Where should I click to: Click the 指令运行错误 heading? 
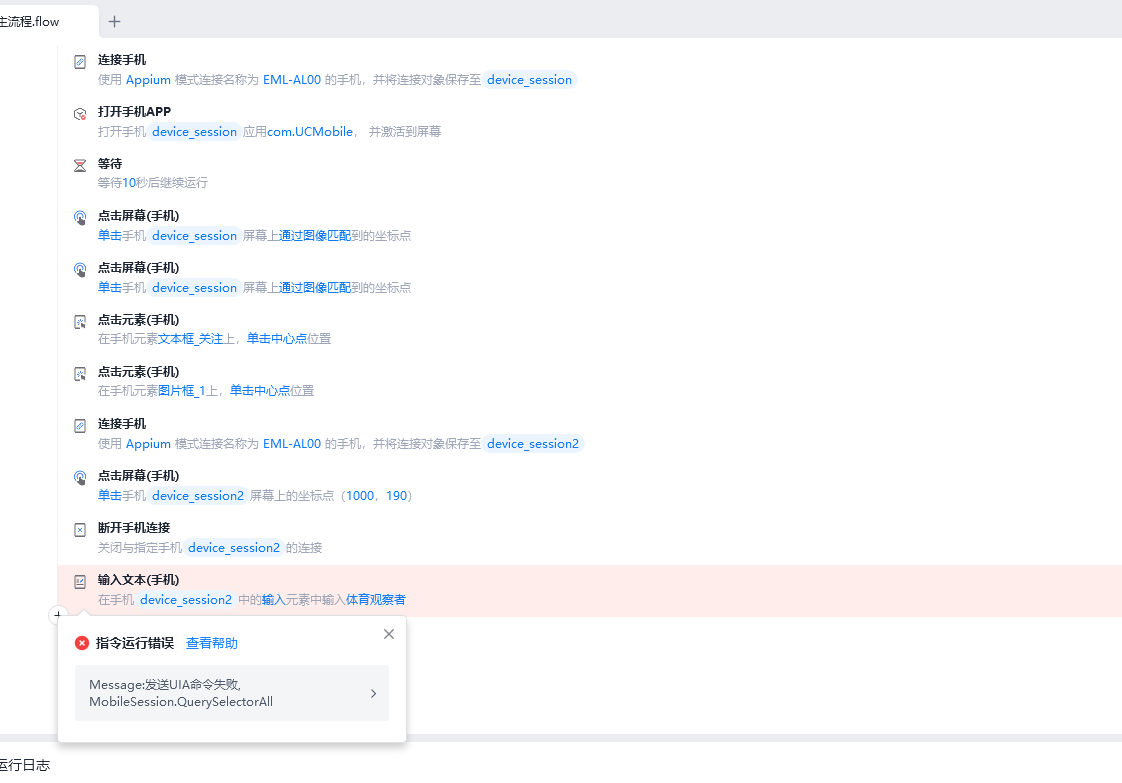(x=135, y=643)
